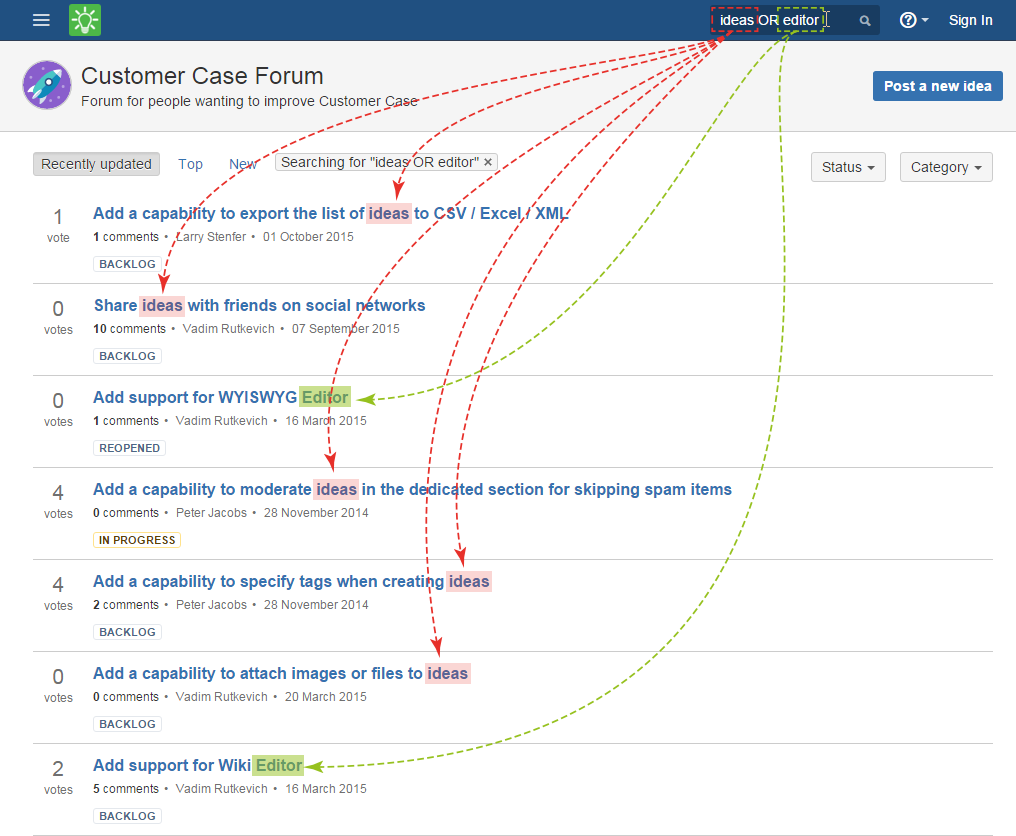This screenshot has width=1016, height=836.
Task: Click the "10 comments" count
Action: coord(130,329)
